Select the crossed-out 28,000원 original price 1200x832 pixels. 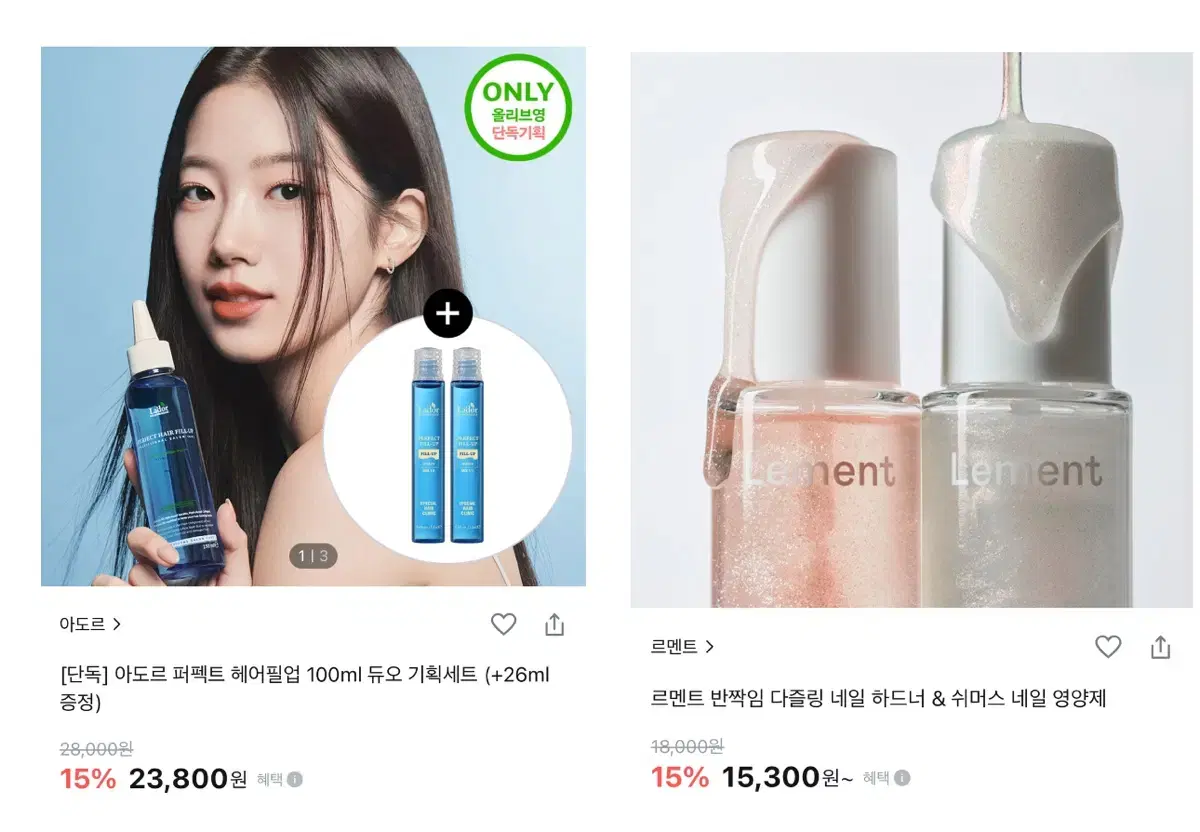tap(96, 749)
